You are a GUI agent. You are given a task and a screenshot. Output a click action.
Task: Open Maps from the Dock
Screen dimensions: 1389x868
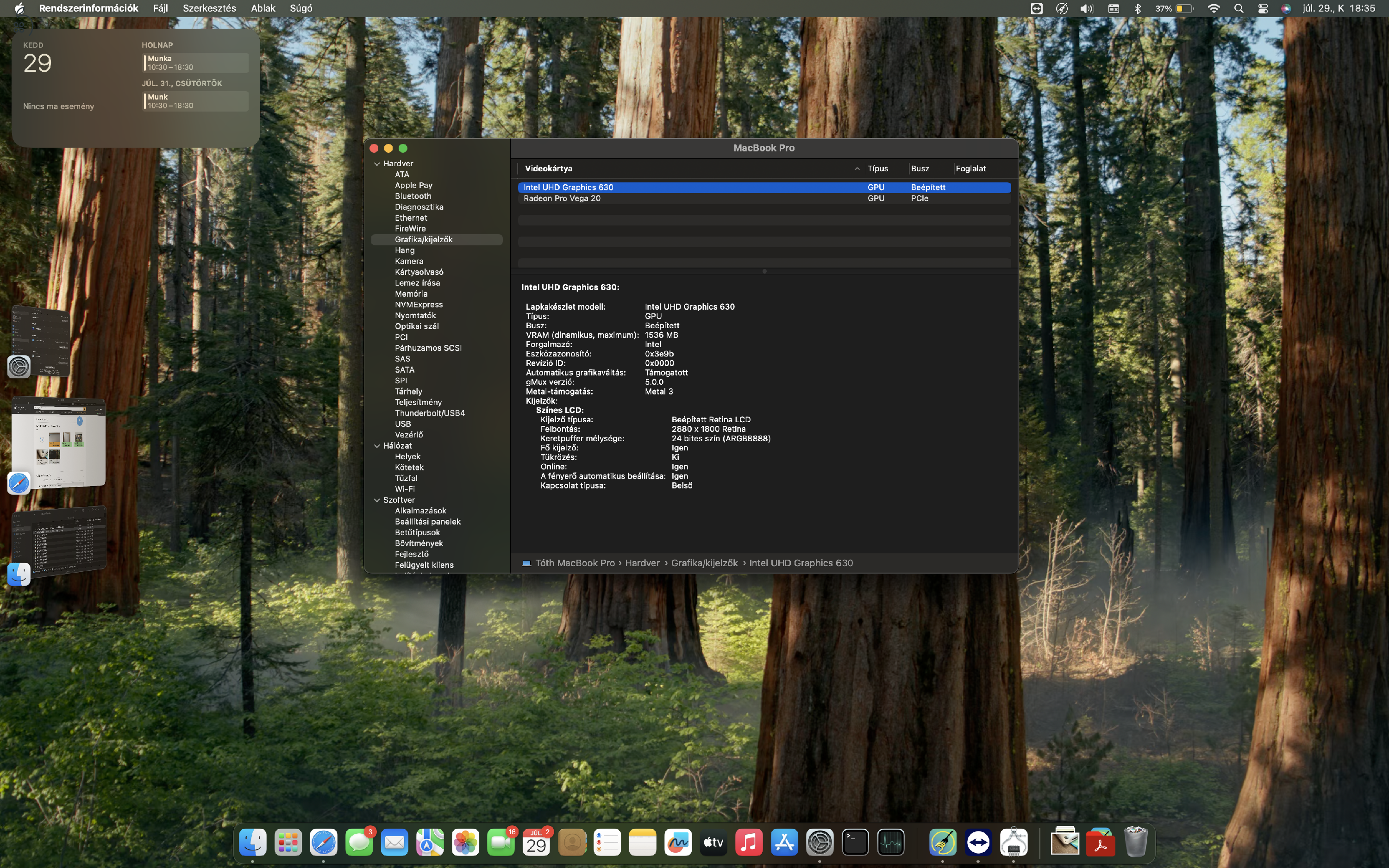(430, 842)
